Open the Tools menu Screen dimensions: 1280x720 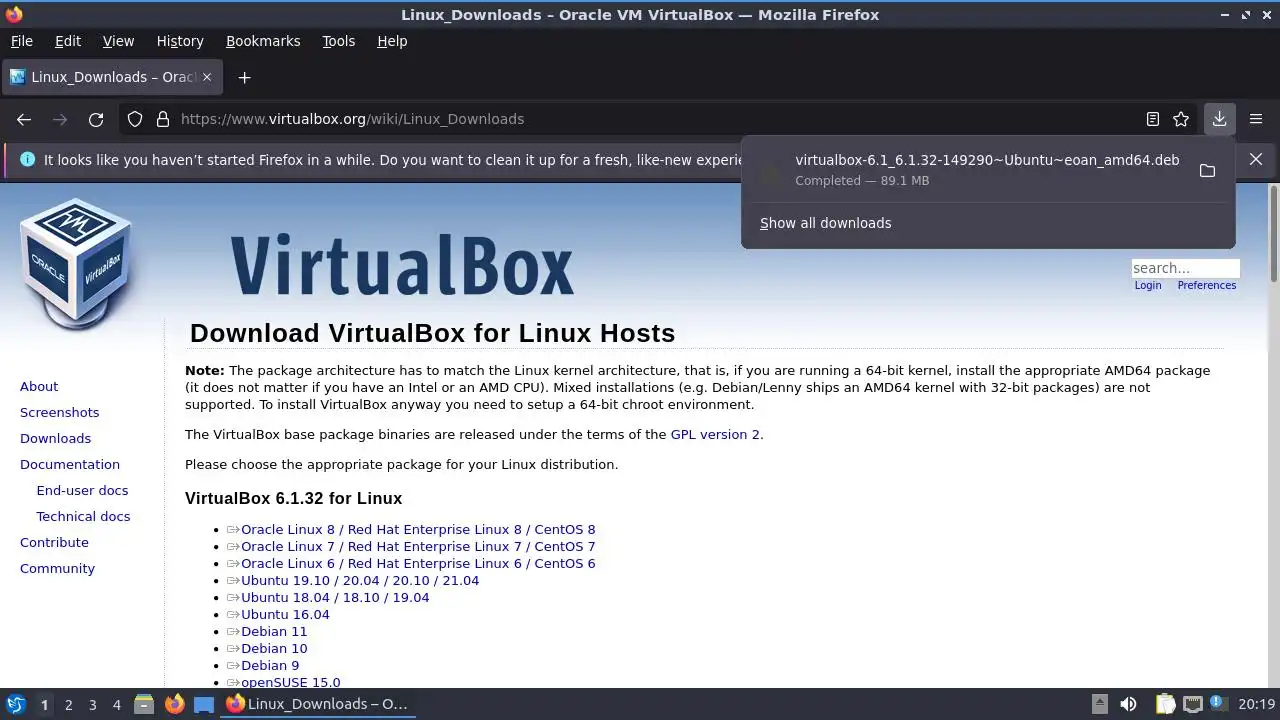(338, 41)
